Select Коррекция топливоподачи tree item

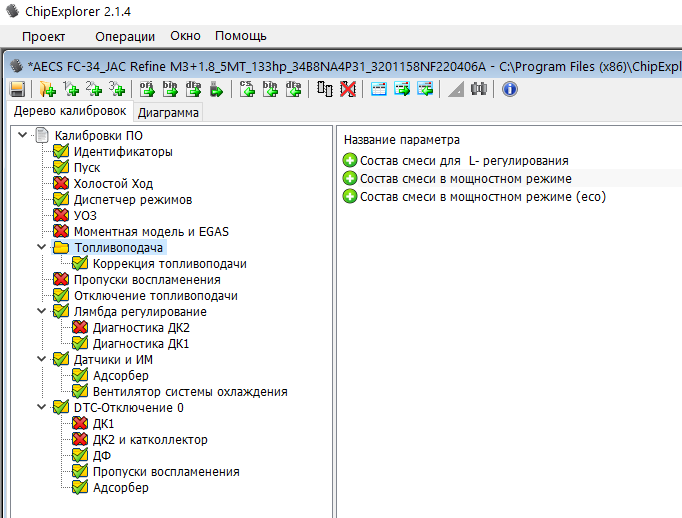click(x=169, y=264)
